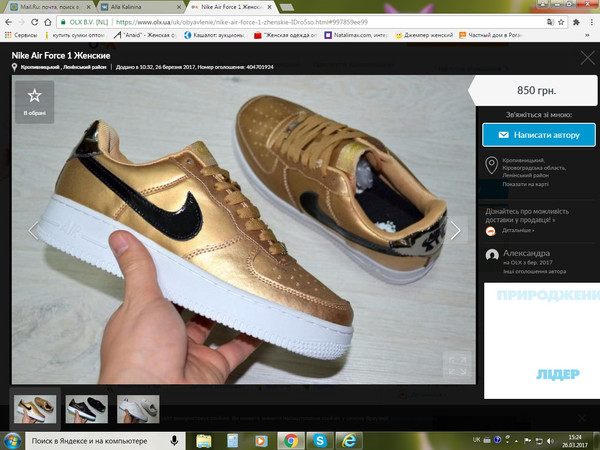Close the photo gallery with the X

pyautogui.click(x=587, y=58)
